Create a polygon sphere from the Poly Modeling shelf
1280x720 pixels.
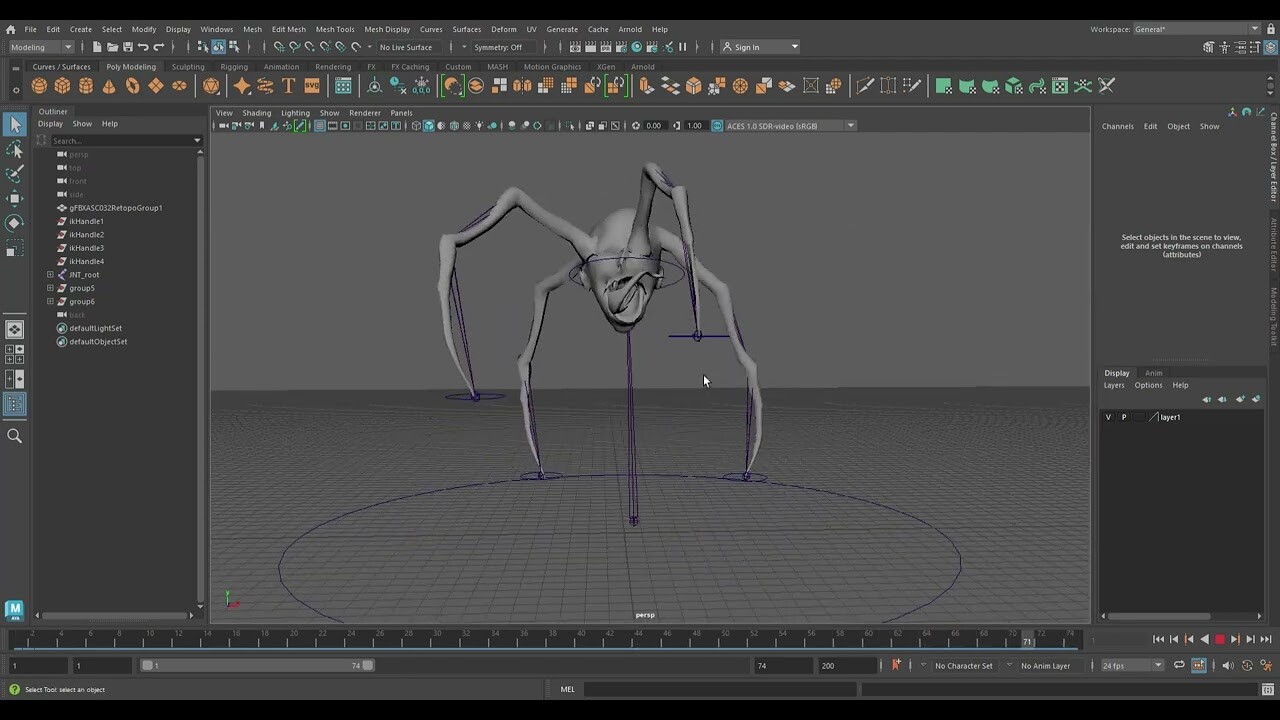(x=38, y=86)
